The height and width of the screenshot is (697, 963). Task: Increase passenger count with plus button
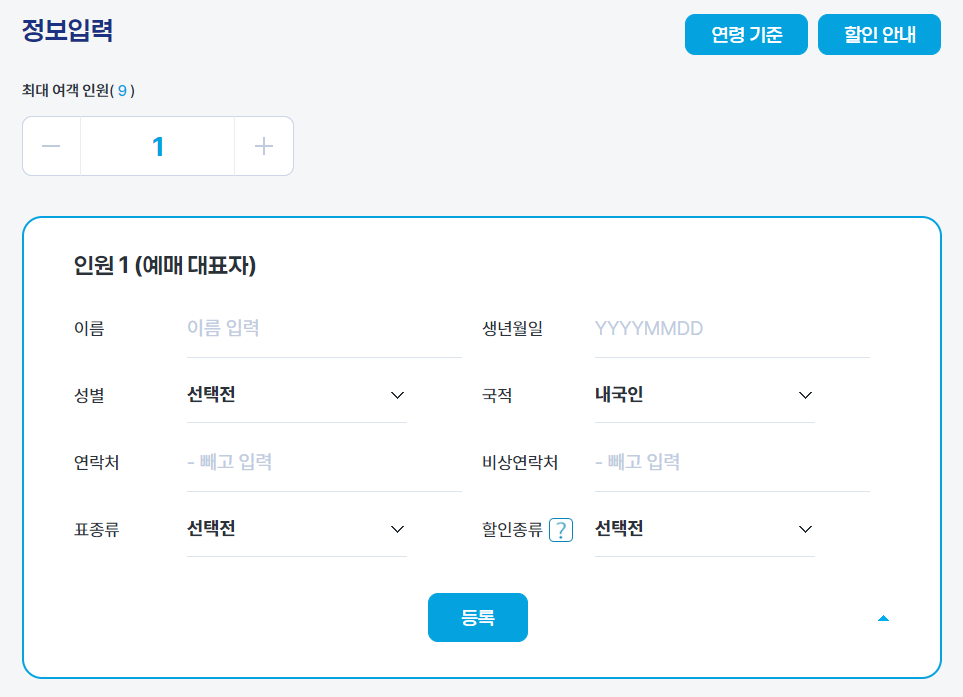pyautogui.click(x=264, y=146)
